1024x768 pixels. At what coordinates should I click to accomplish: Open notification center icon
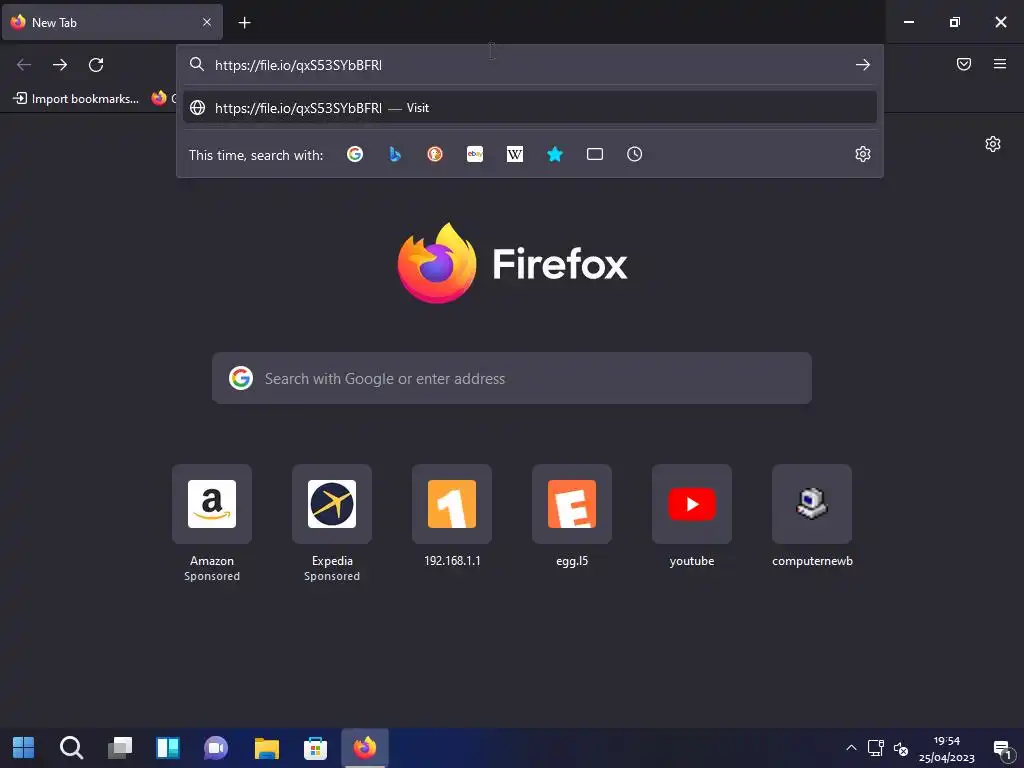[1002, 749]
